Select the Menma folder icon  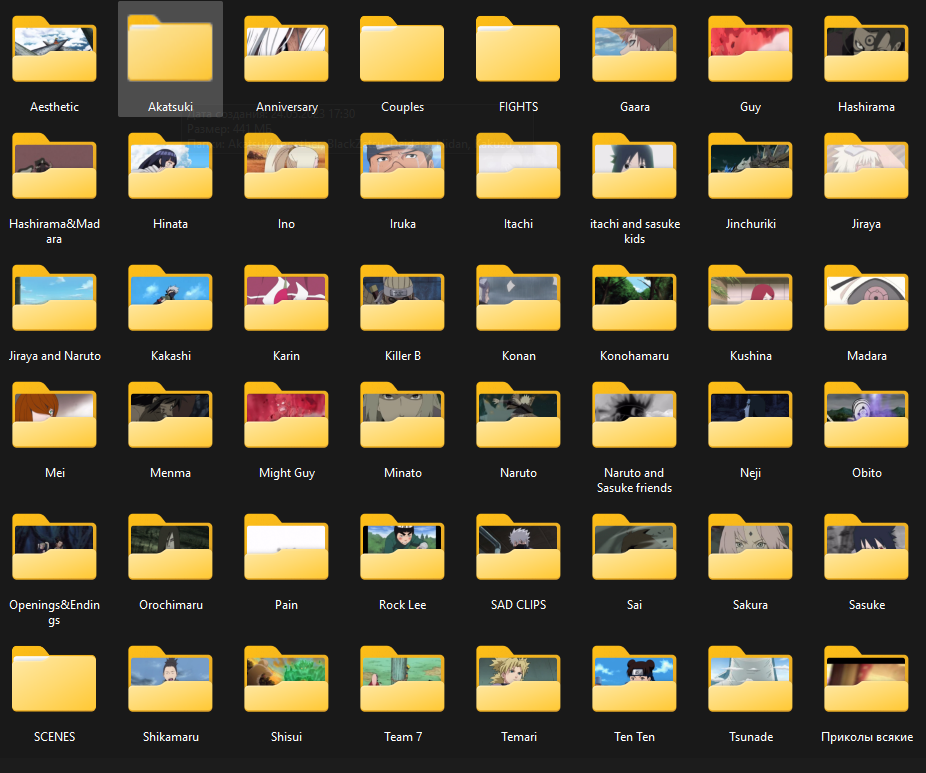point(170,415)
